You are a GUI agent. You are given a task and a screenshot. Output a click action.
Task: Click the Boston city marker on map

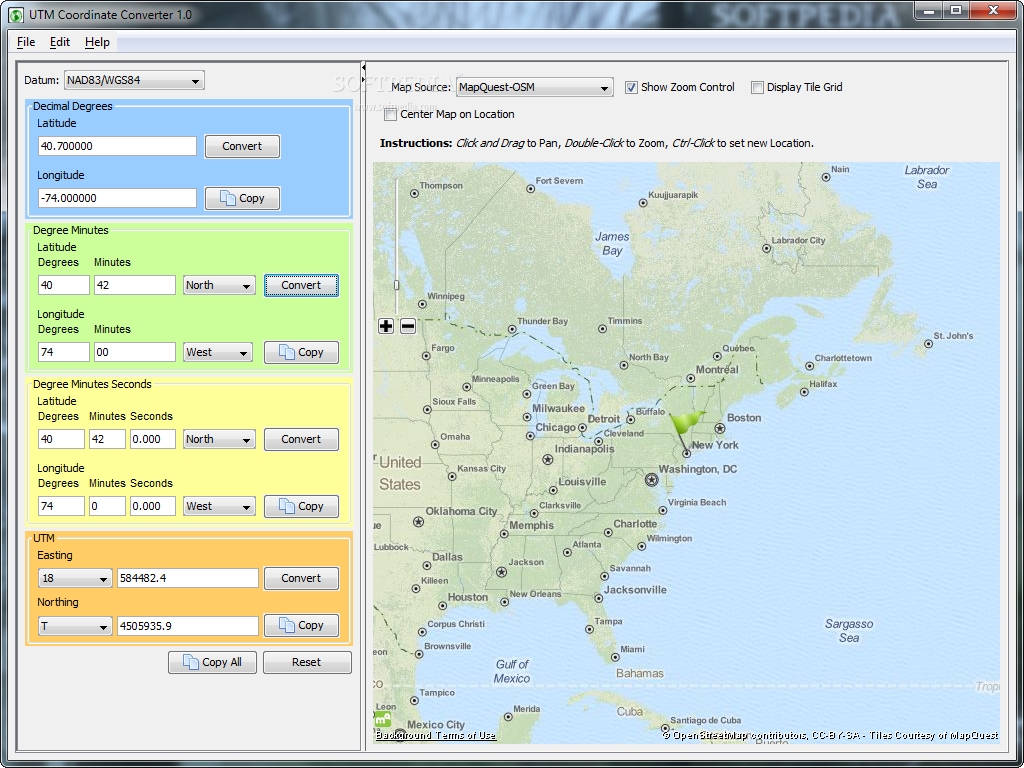click(720, 428)
